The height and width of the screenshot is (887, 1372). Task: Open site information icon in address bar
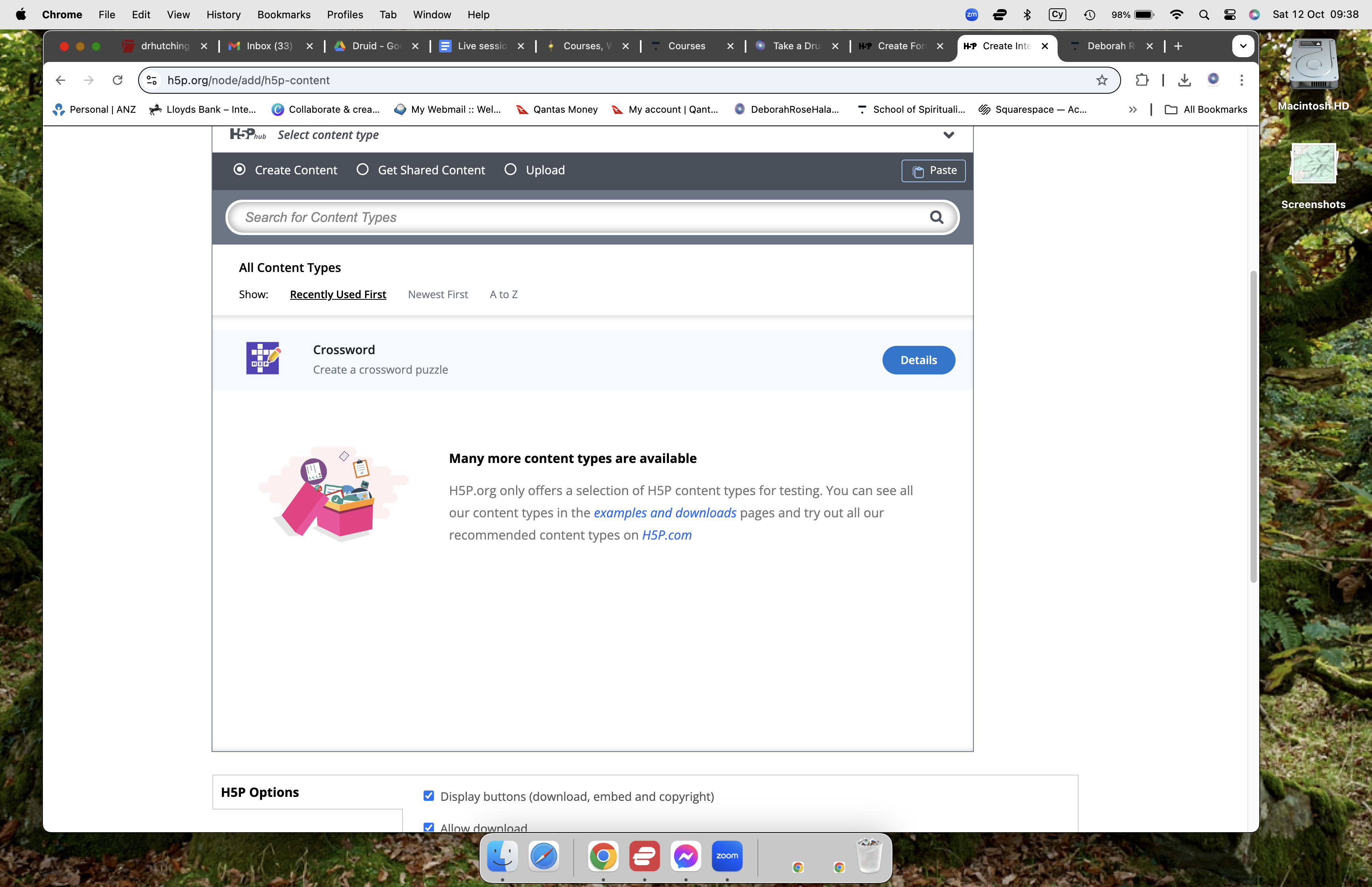click(152, 80)
